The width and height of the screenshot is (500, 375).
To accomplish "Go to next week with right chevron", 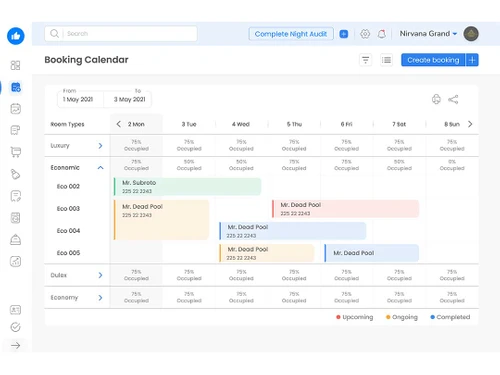I will point(470,124).
